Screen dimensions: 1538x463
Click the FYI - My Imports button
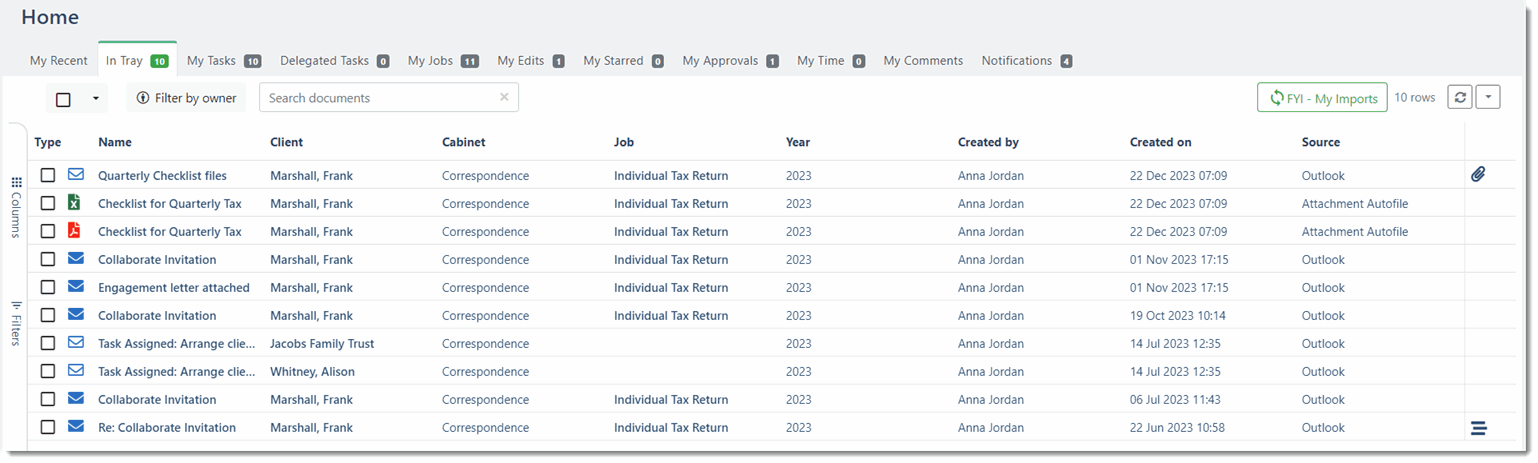click(x=1322, y=98)
